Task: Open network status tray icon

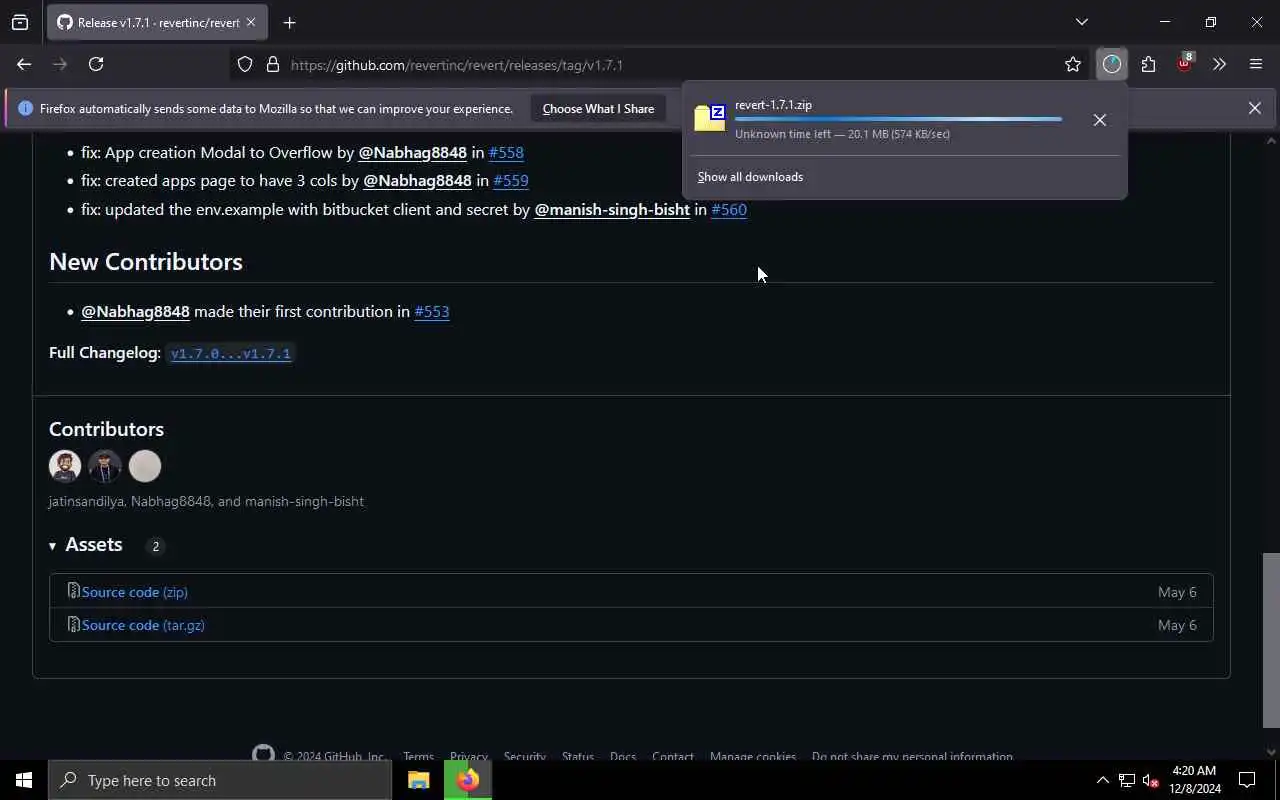Action: click(x=1127, y=780)
